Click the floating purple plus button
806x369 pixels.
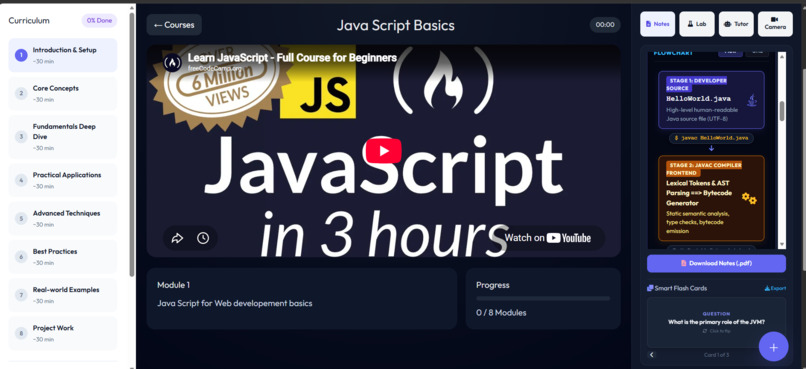(x=773, y=347)
